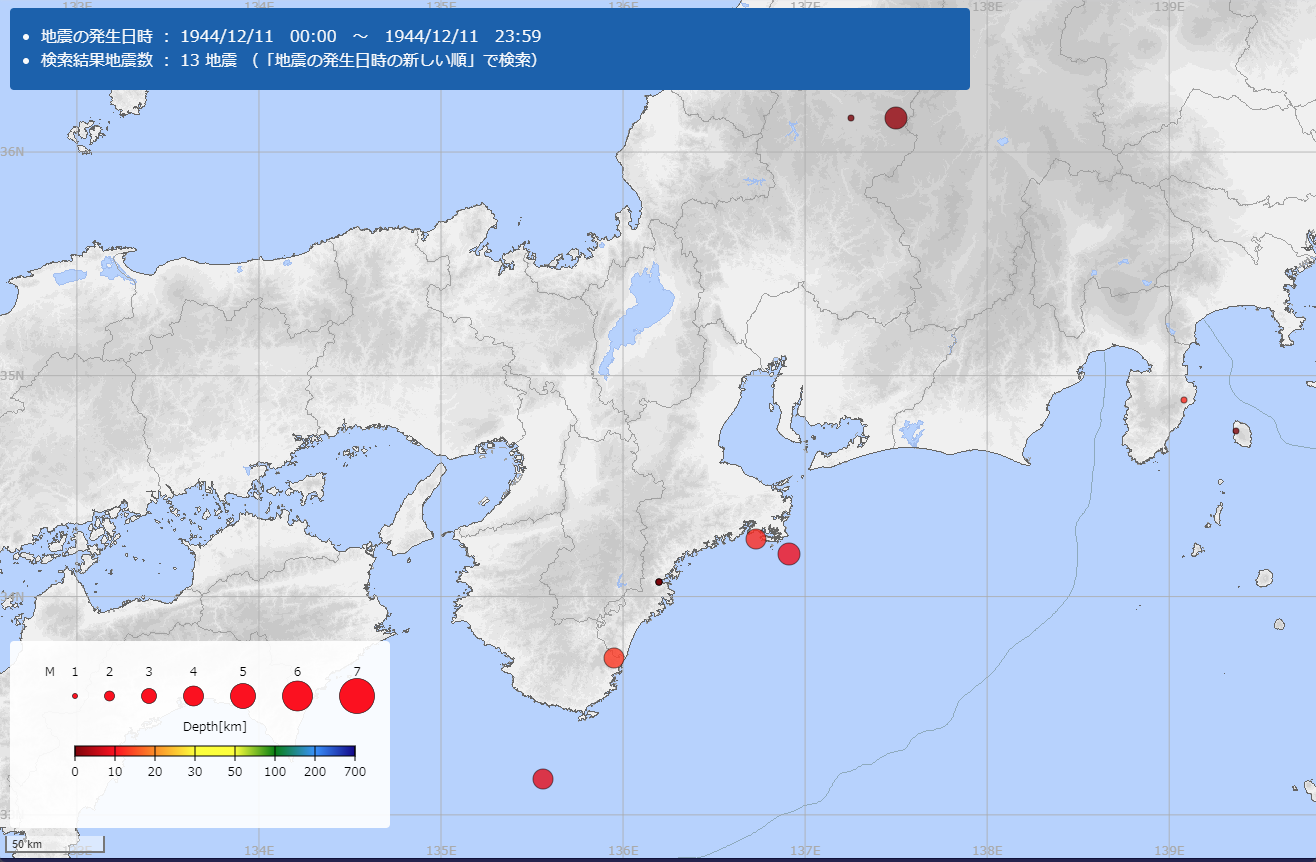This screenshot has width=1316, height=862.
Task: Click the large dark red earthquake marker in northern Gifu
Action: point(896,118)
